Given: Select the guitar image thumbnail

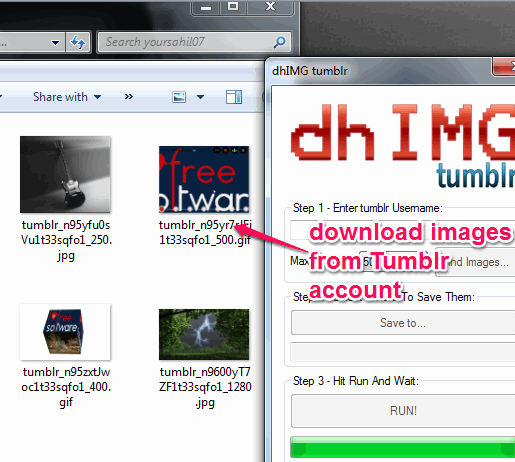Looking at the screenshot, I should (x=65, y=174).
